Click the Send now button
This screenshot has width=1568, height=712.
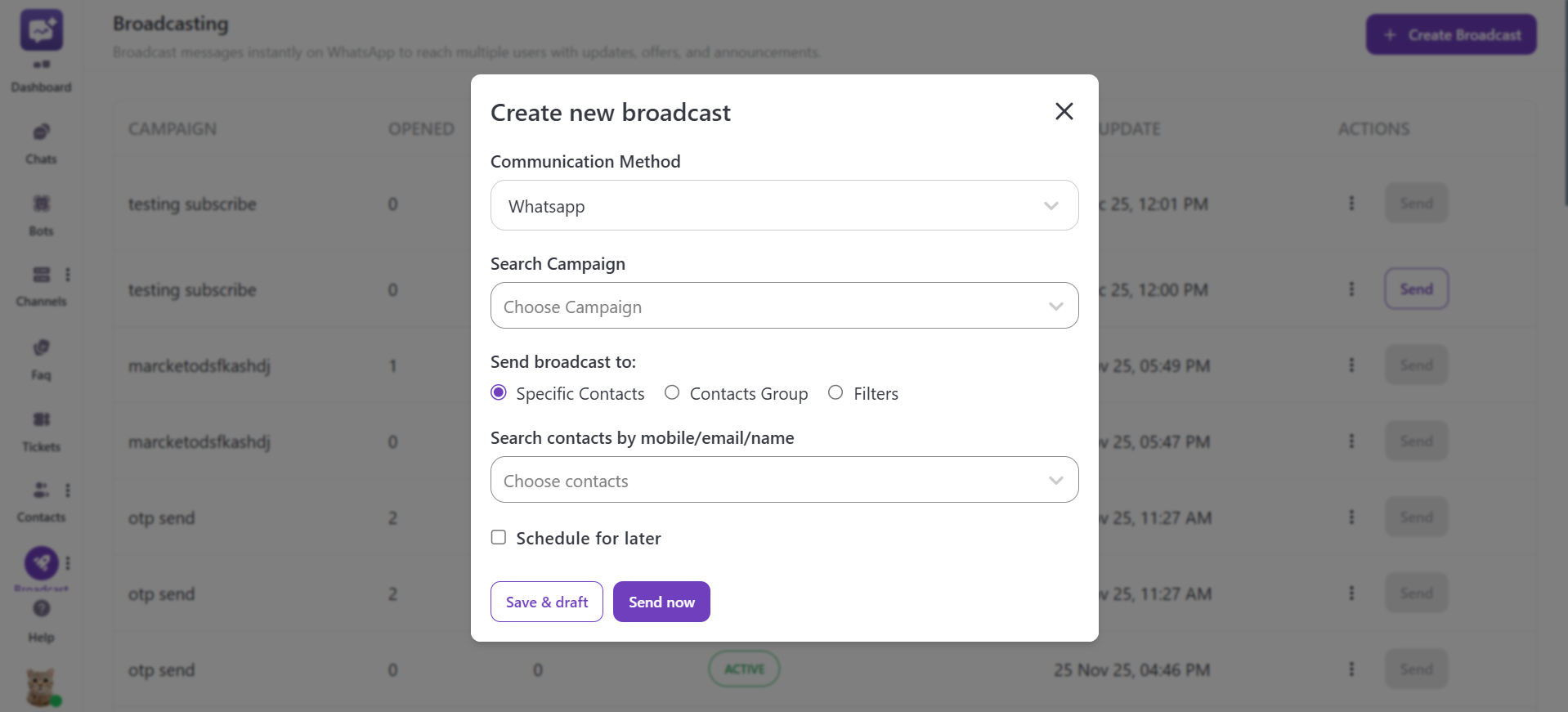661,601
